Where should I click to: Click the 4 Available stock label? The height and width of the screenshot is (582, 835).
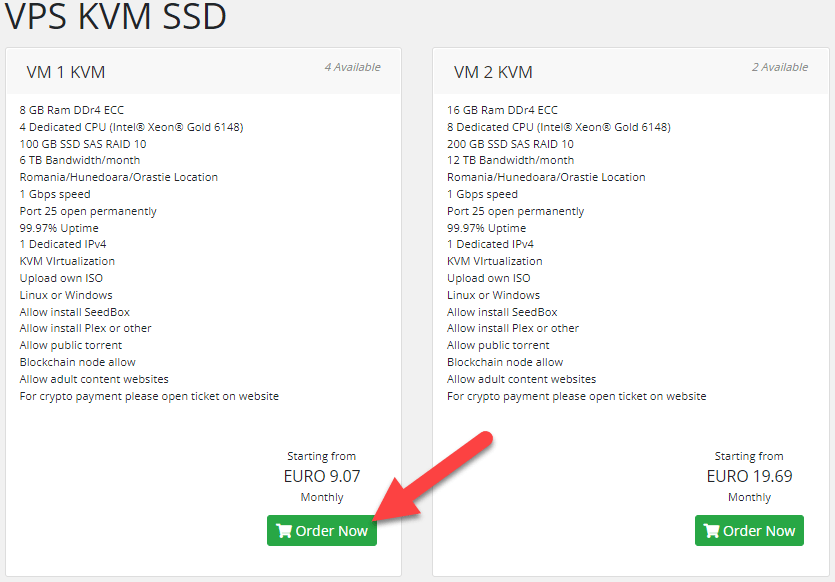click(x=352, y=67)
